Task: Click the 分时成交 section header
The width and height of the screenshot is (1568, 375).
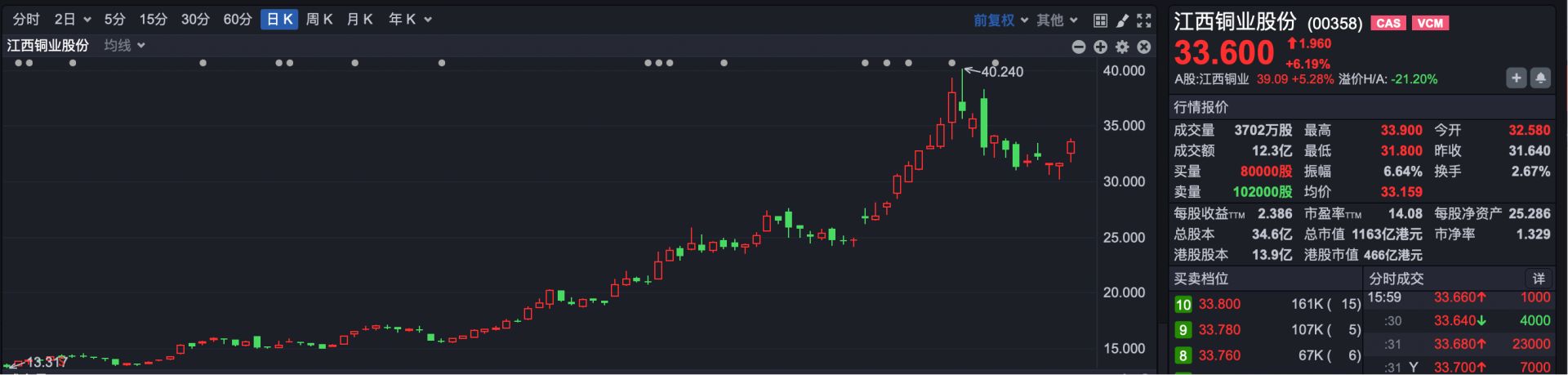Action: 1396,279
